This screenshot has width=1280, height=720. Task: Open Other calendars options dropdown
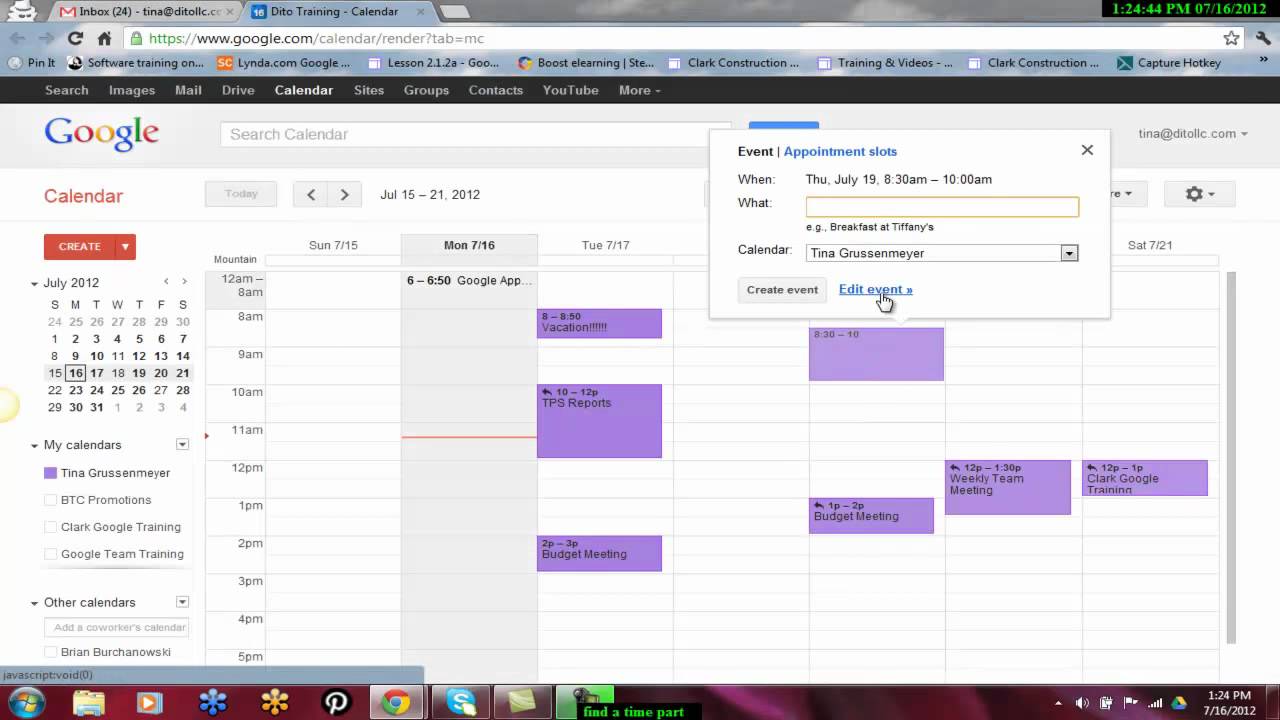click(182, 602)
